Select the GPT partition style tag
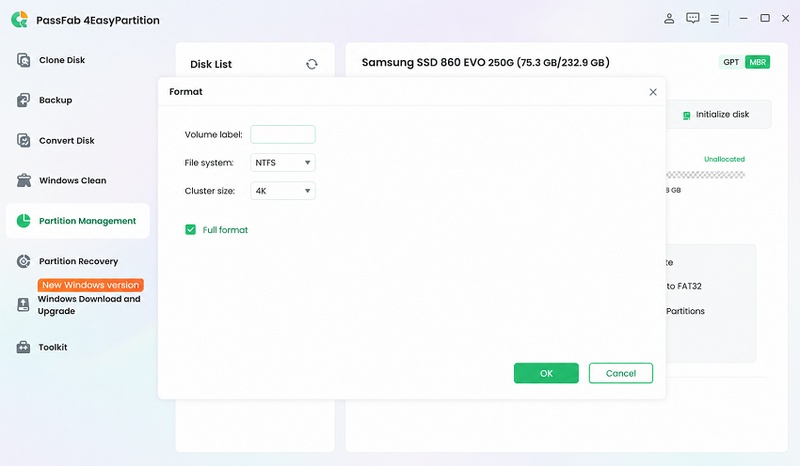 click(731, 62)
